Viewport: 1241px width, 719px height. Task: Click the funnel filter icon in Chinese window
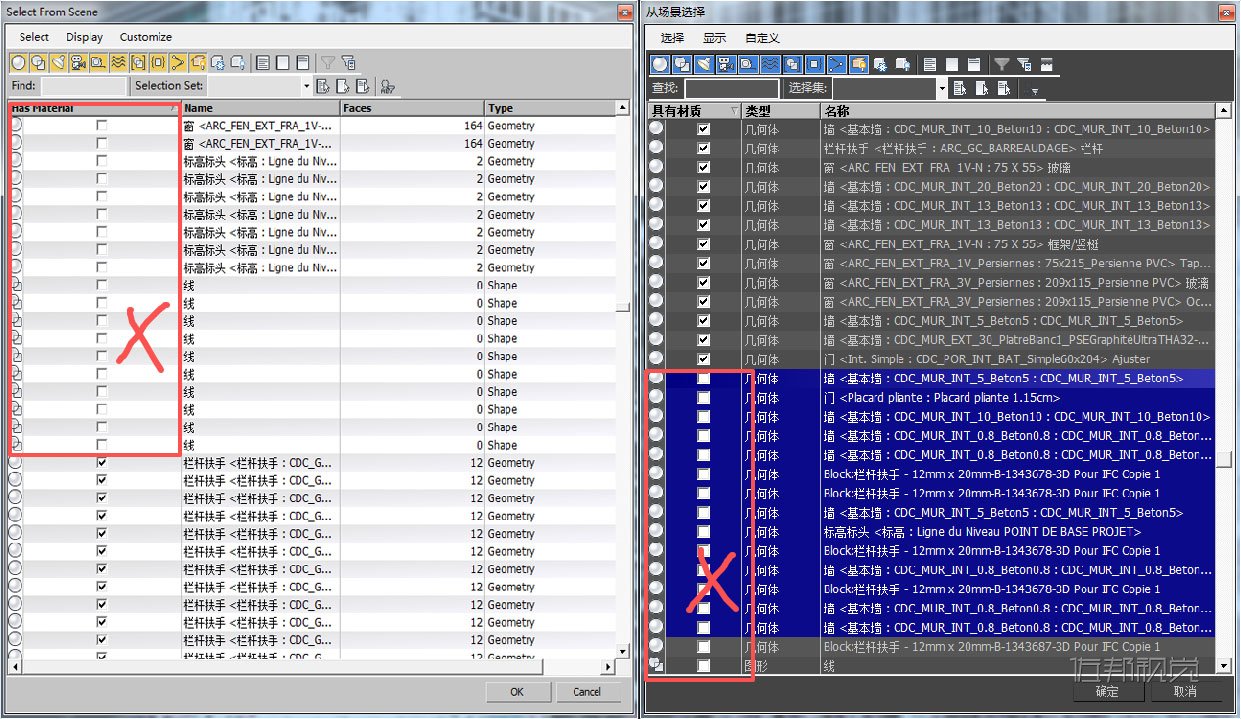pyautogui.click(x=1001, y=64)
